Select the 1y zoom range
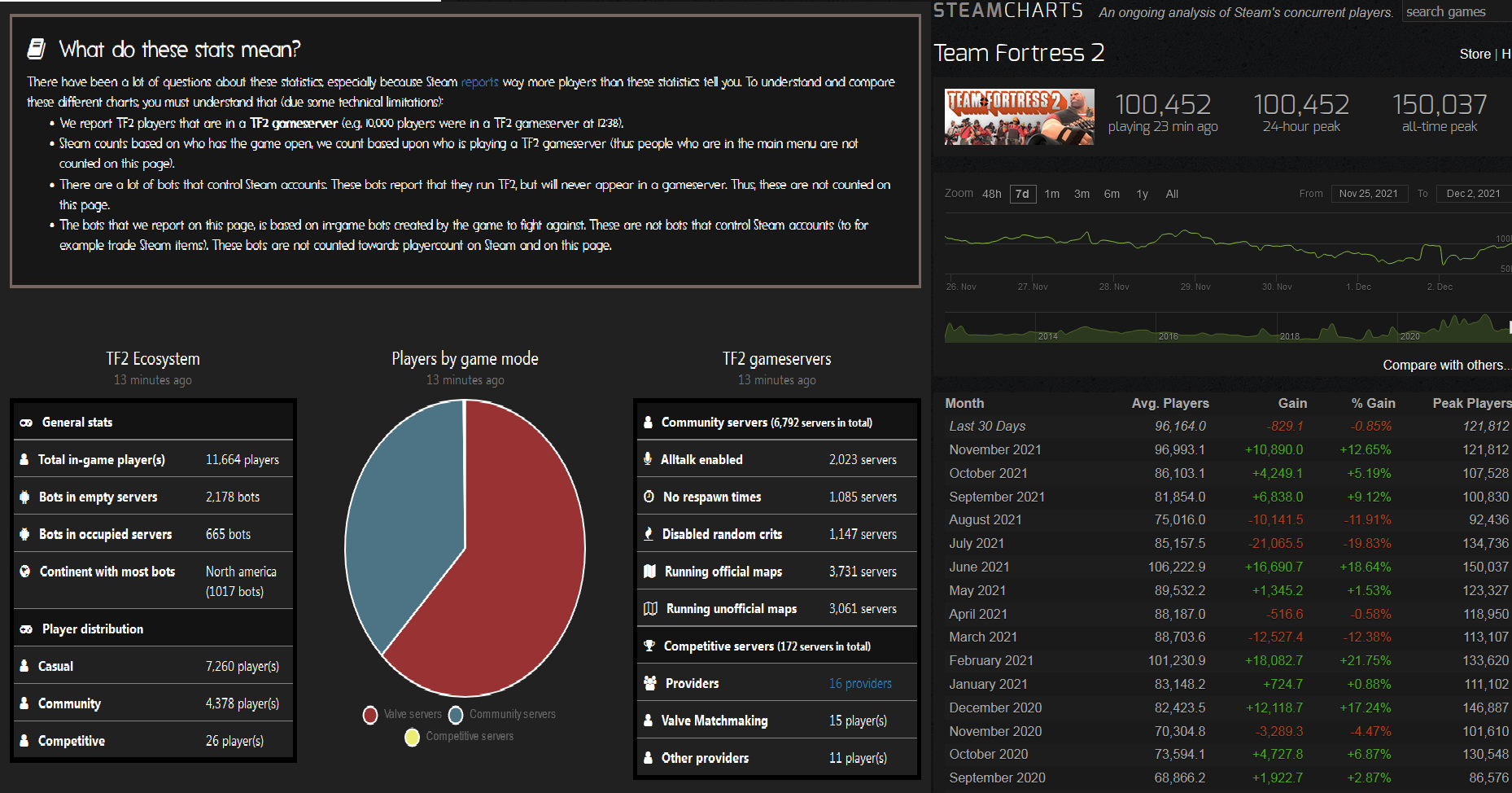Viewport: 1512px width, 793px height. click(1143, 194)
